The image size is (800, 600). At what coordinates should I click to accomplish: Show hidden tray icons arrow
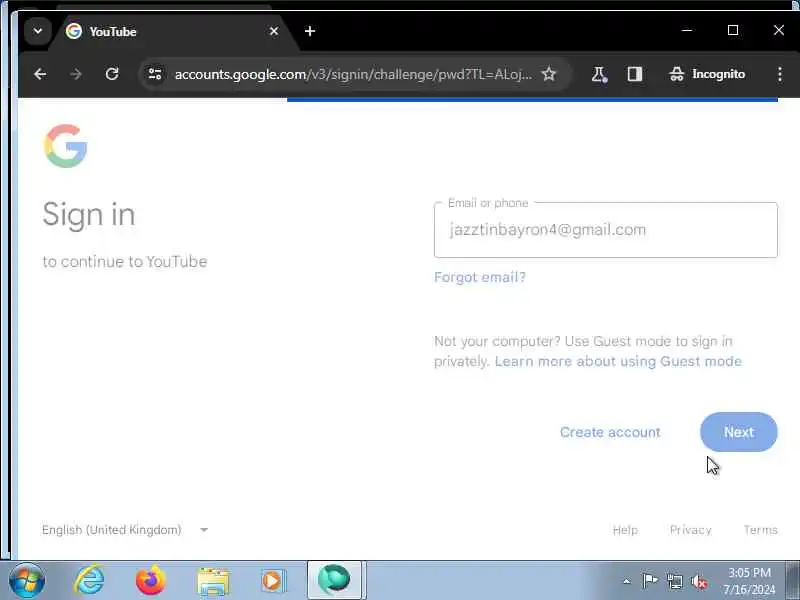[x=627, y=581]
